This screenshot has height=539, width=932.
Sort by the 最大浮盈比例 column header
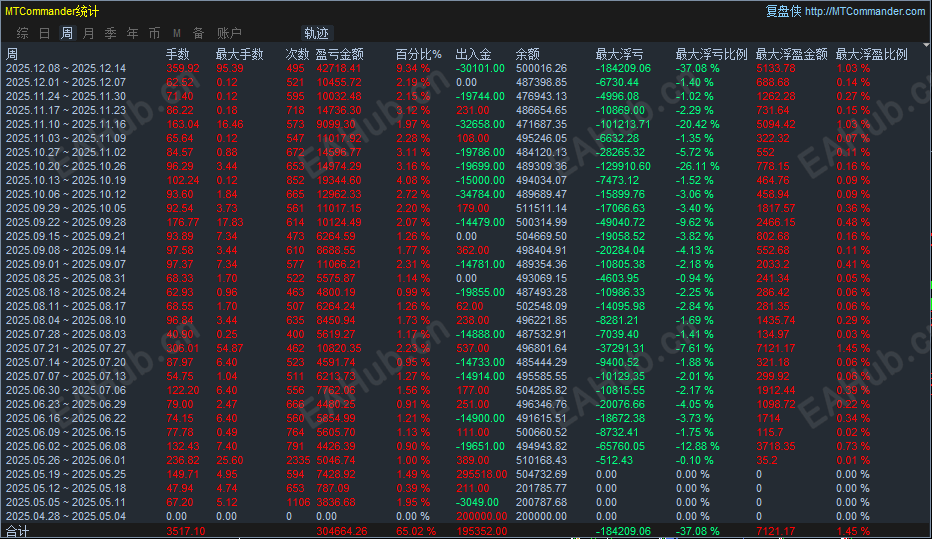[871, 54]
